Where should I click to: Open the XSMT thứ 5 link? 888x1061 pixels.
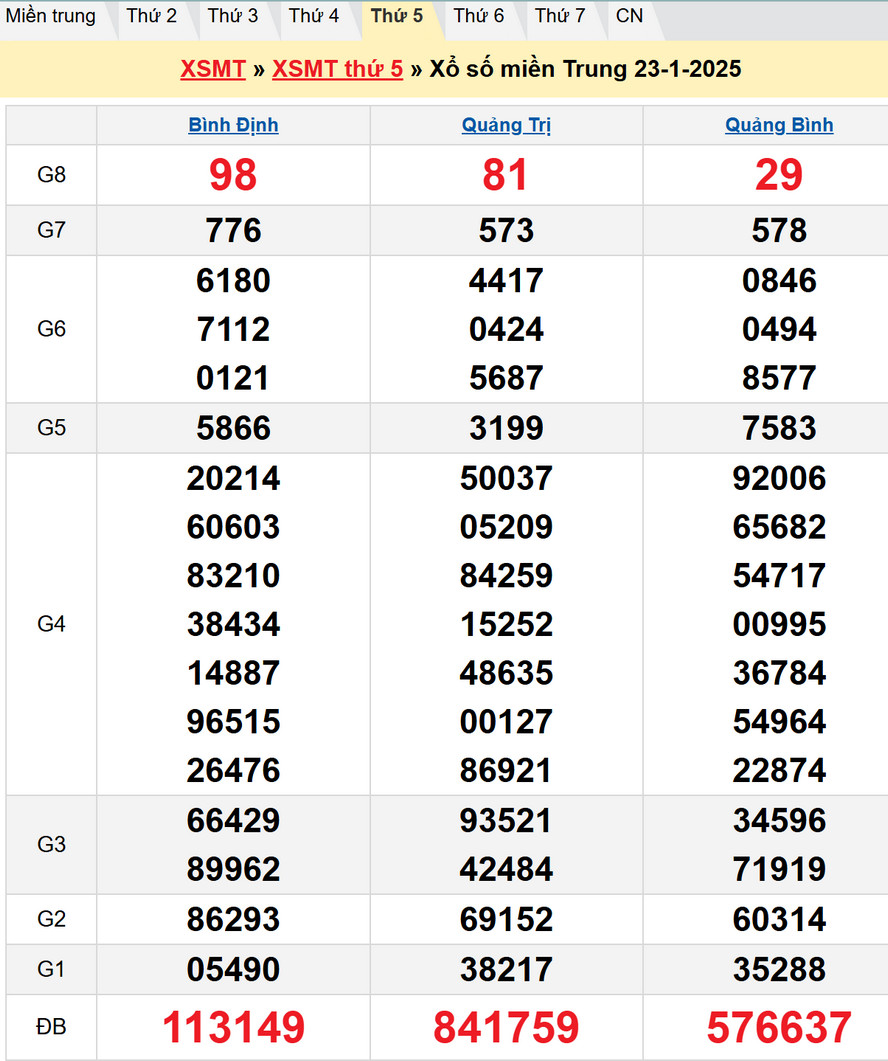(x=338, y=69)
